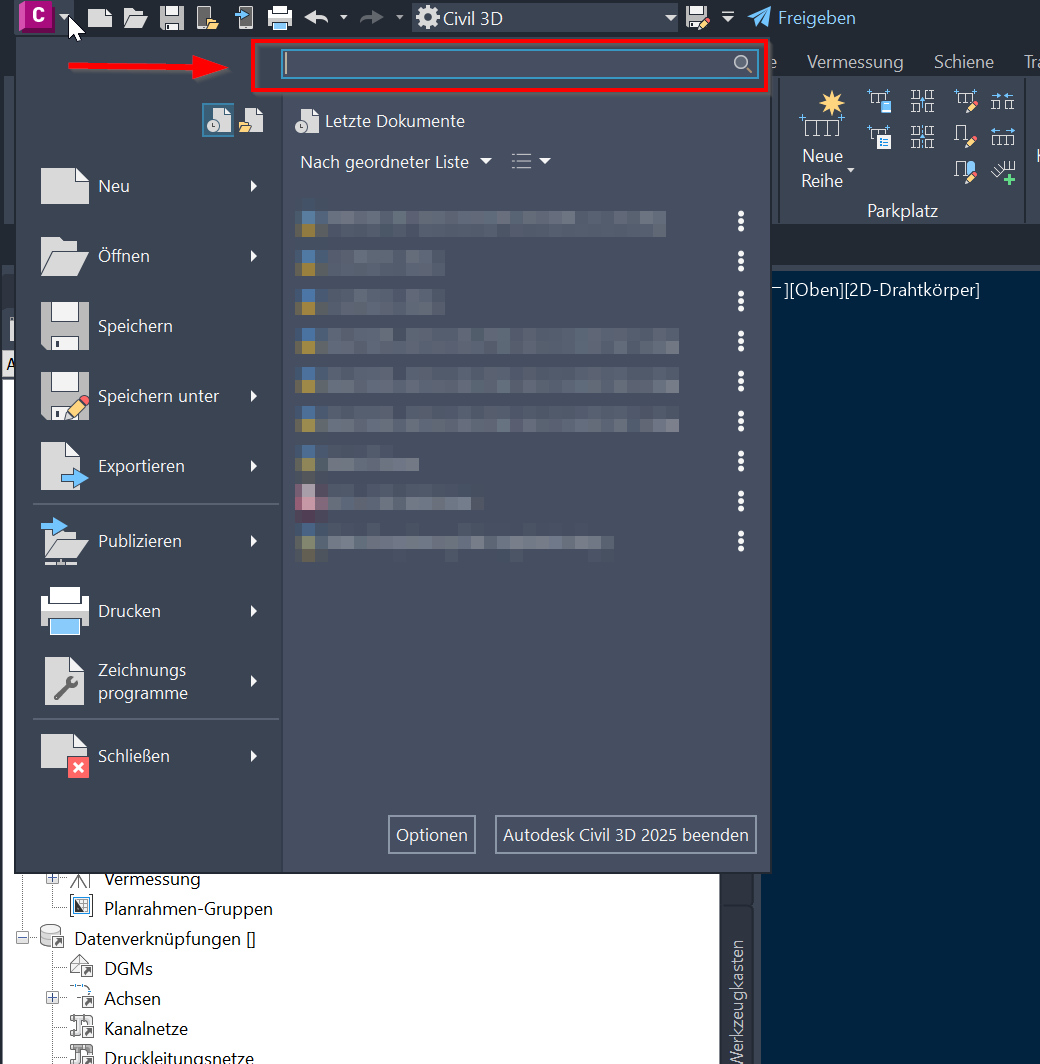The image size is (1040, 1064).
Task: Switch to the Schiene ribbon tab
Action: [x=963, y=62]
